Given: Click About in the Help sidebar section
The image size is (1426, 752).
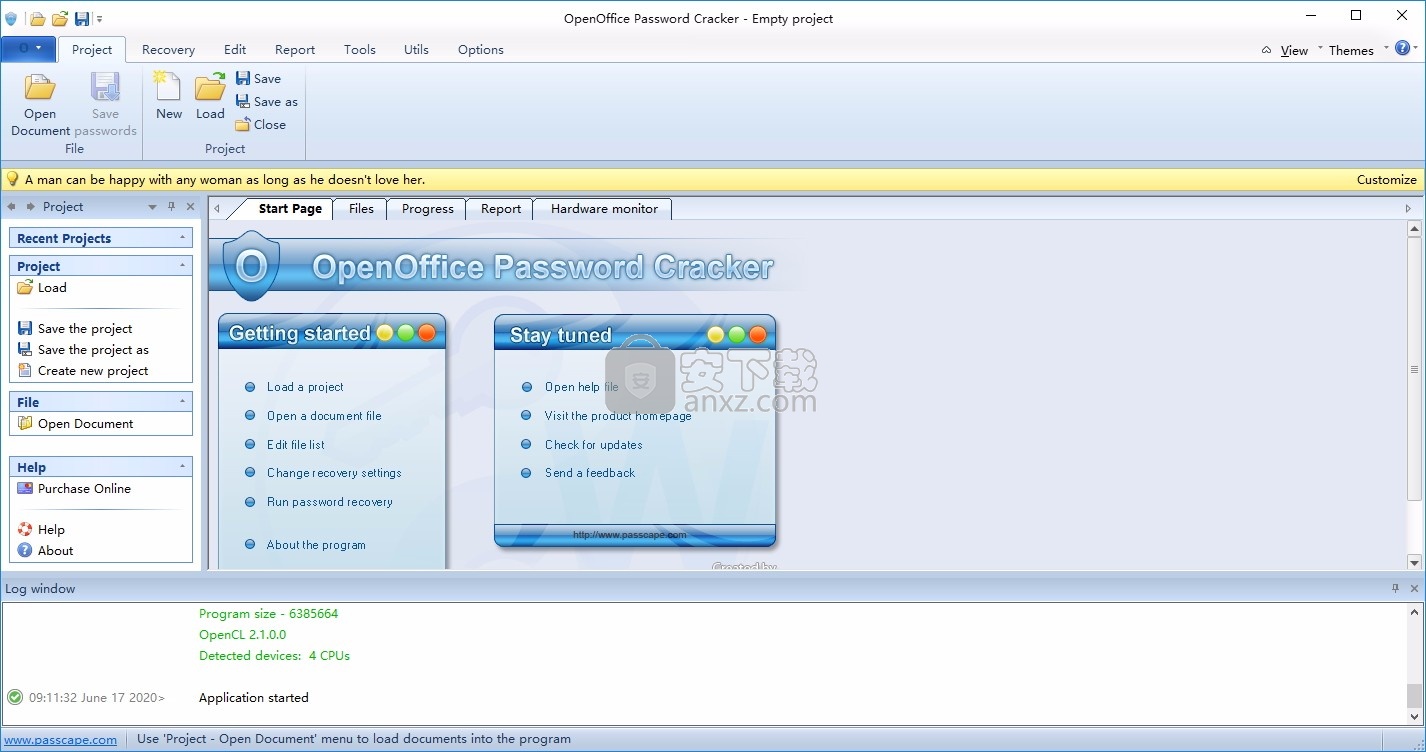Looking at the screenshot, I should [45, 550].
